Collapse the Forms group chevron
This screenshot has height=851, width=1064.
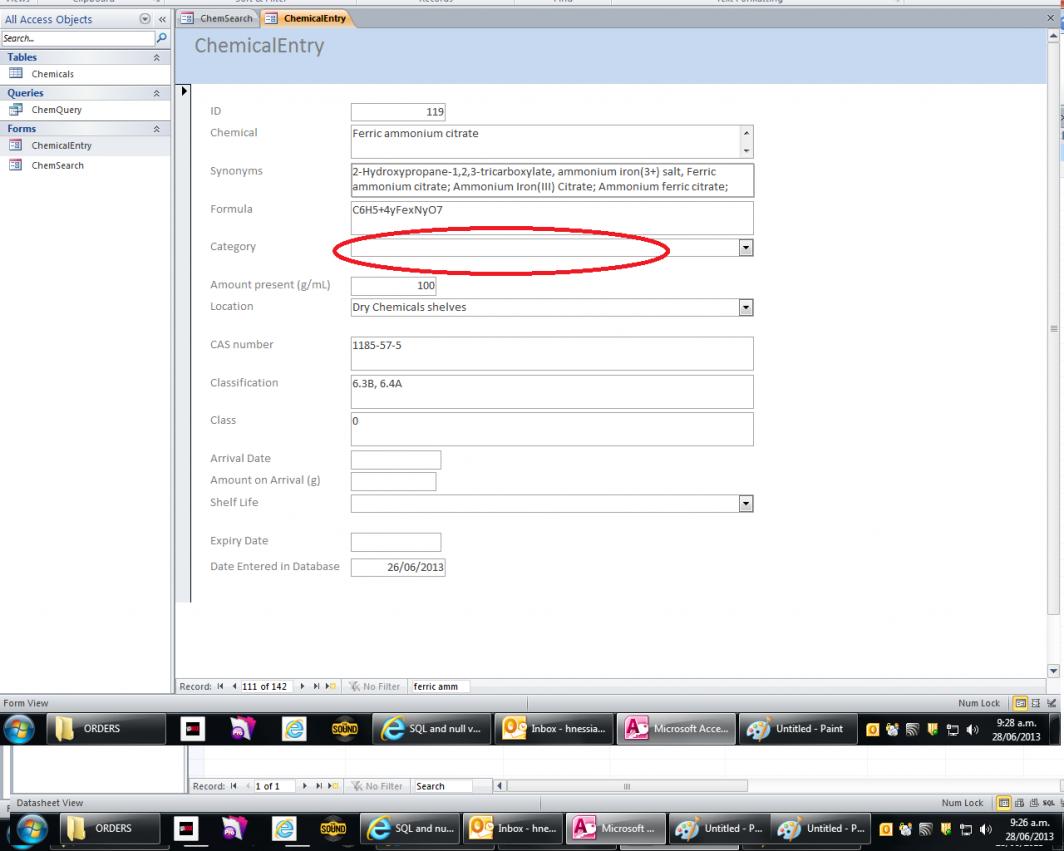(x=157, y=128)
